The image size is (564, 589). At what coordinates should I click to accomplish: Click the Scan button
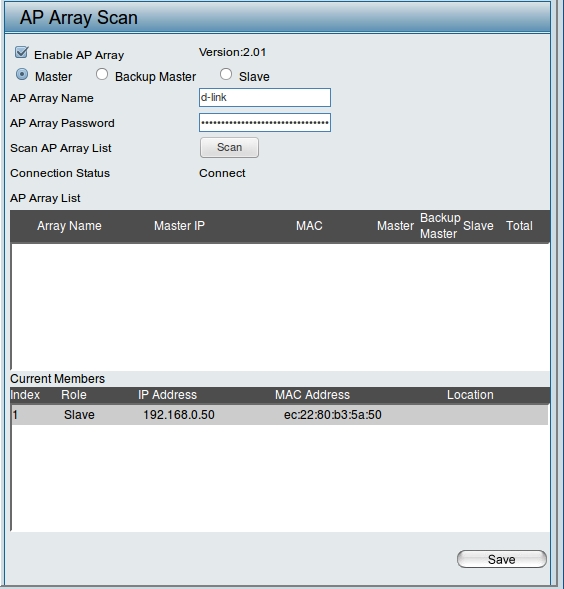[x=229, y=147]
